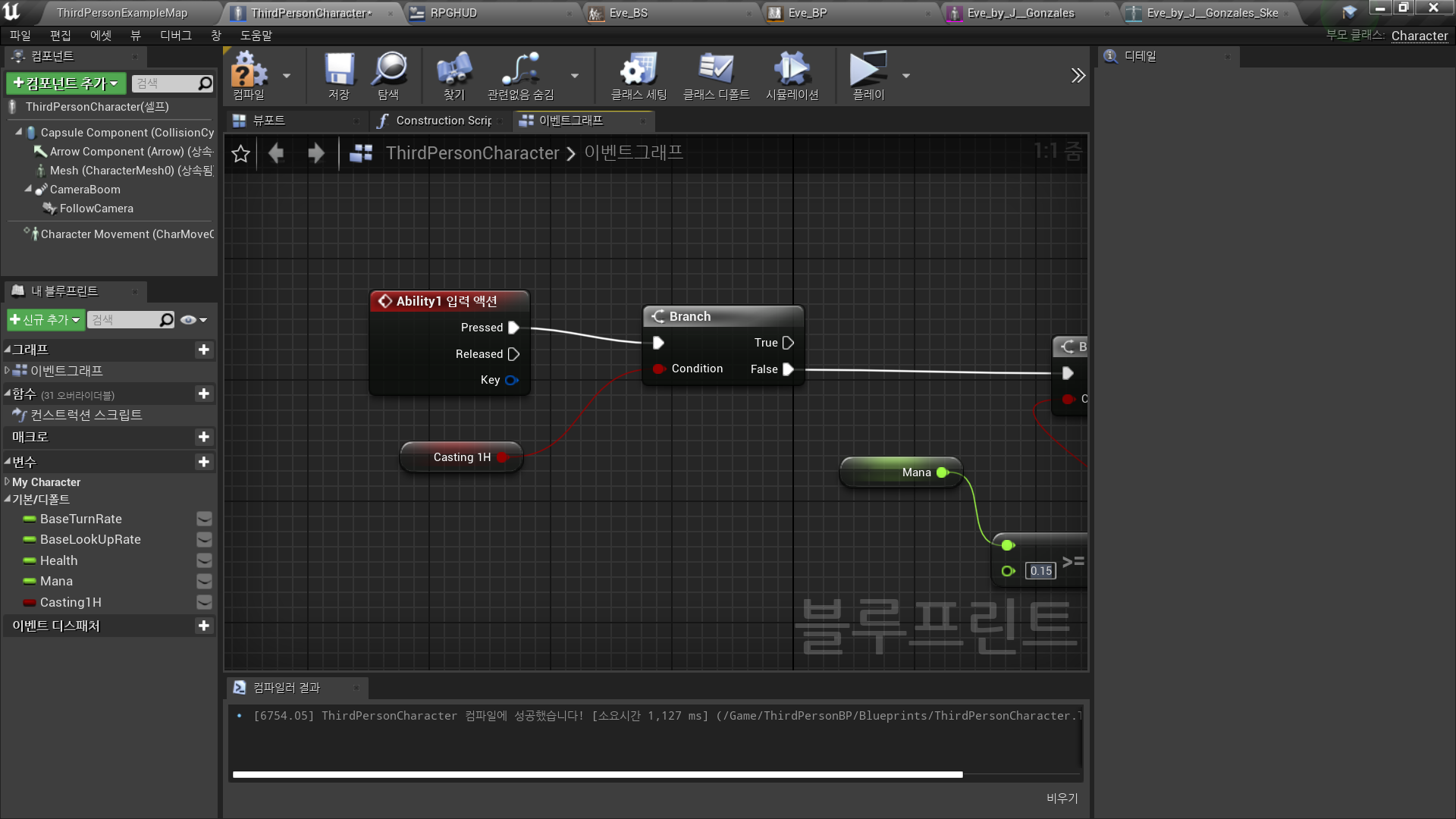Switch to the Eve_BP tab

[807, 13]
